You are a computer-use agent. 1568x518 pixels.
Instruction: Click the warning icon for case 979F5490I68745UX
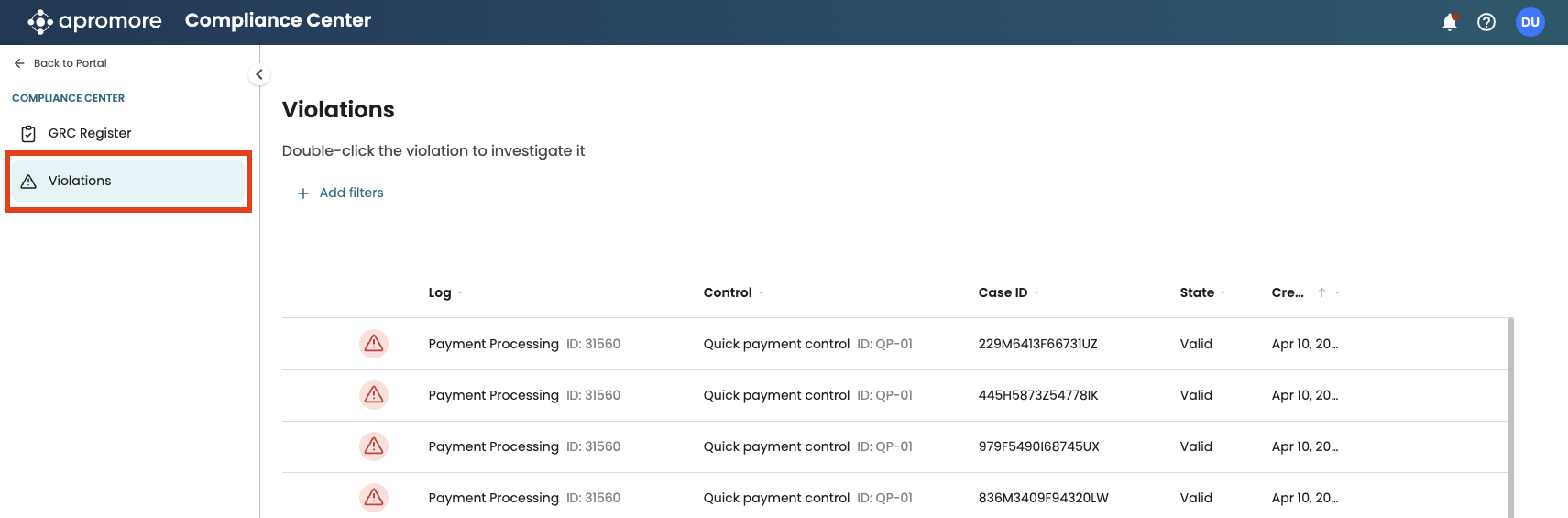[373, 446]
